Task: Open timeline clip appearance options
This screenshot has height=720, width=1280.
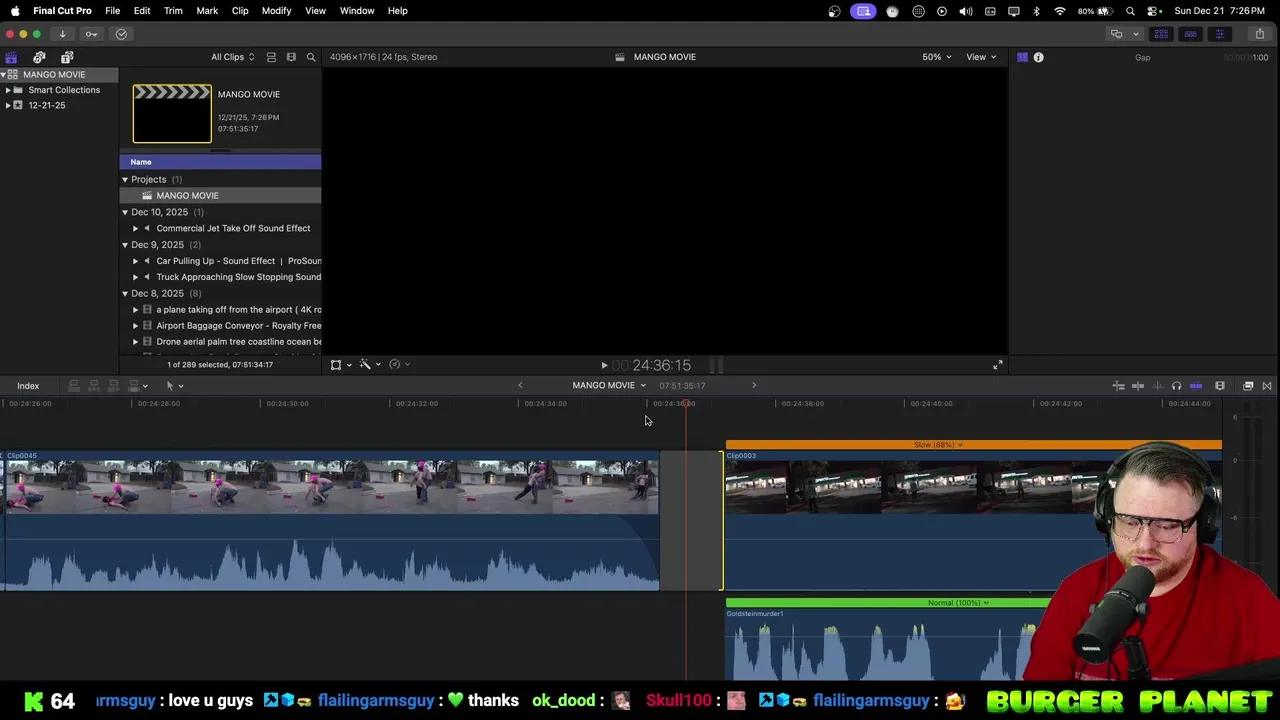Action: [1220, 386]
